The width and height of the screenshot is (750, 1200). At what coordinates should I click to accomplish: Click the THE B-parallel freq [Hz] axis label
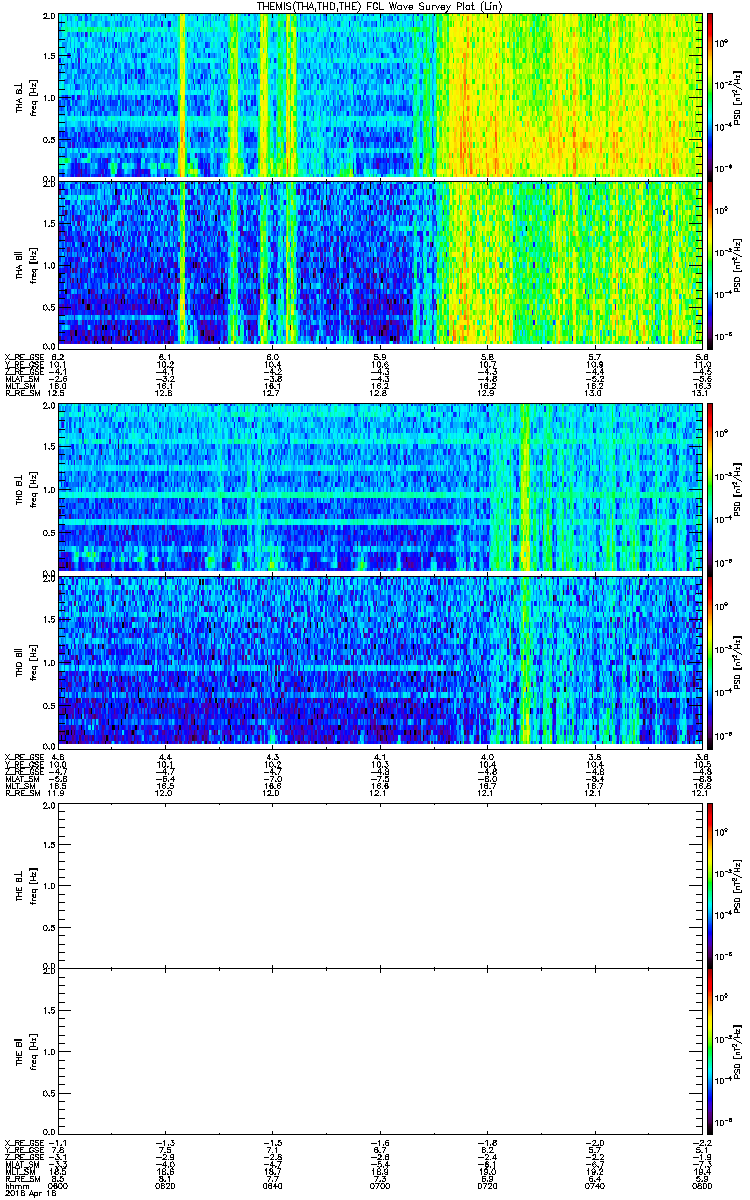(x=32, y=1051)
